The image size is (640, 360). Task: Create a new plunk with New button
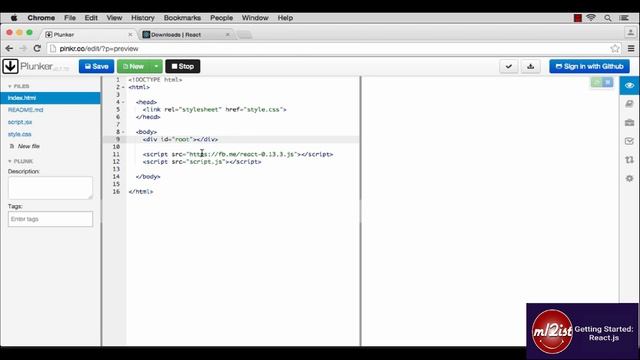click(133, 66)
